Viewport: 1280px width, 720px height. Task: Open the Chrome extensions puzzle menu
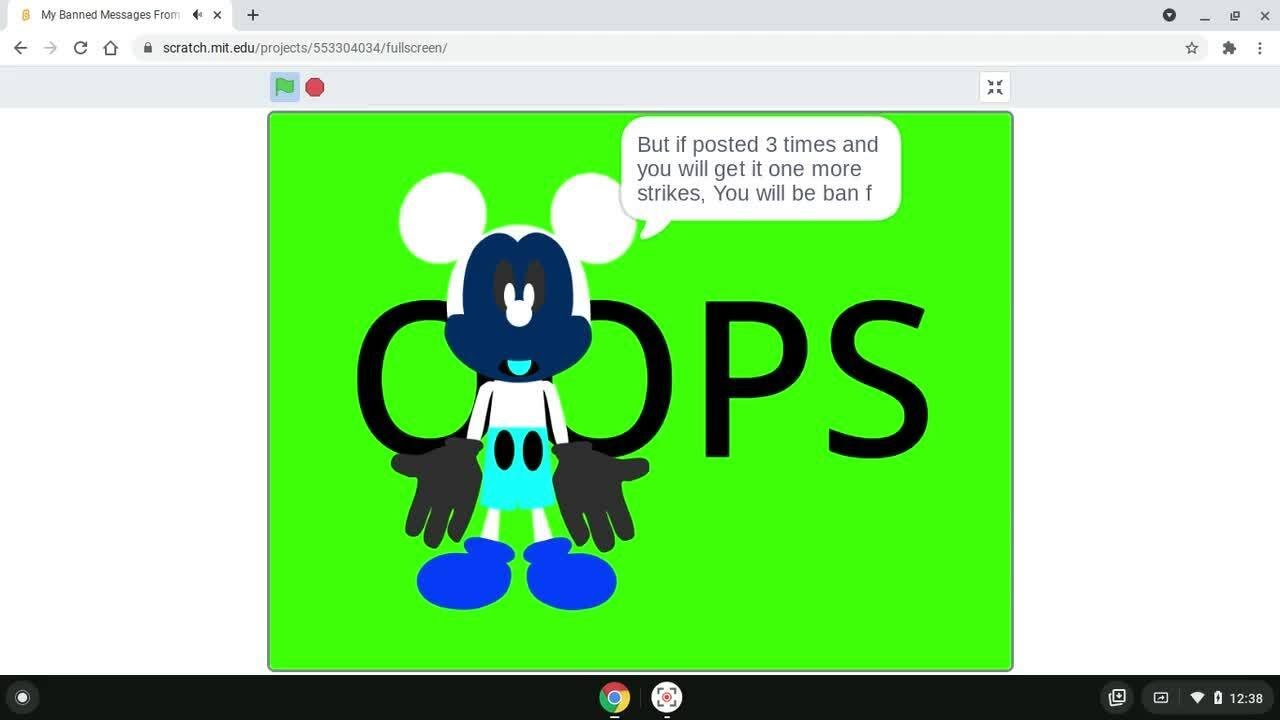(1229, 48)
